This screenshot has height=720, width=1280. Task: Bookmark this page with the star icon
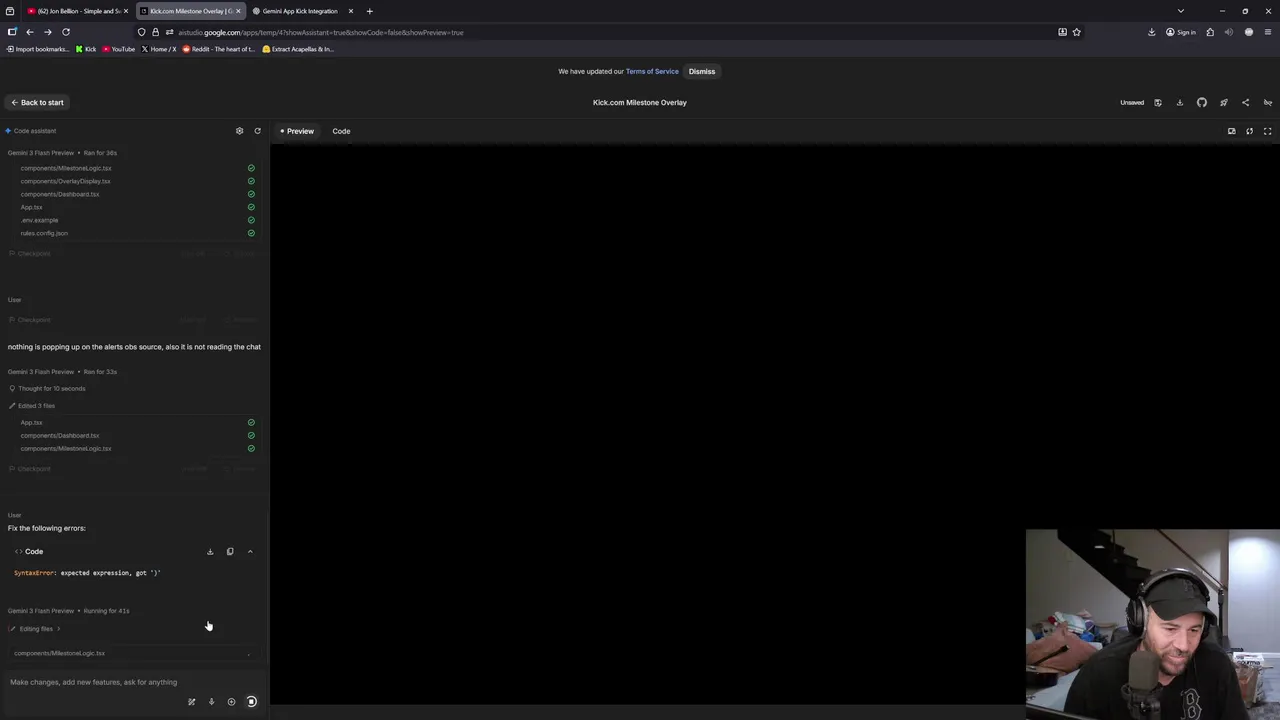tap(1076, 32)
